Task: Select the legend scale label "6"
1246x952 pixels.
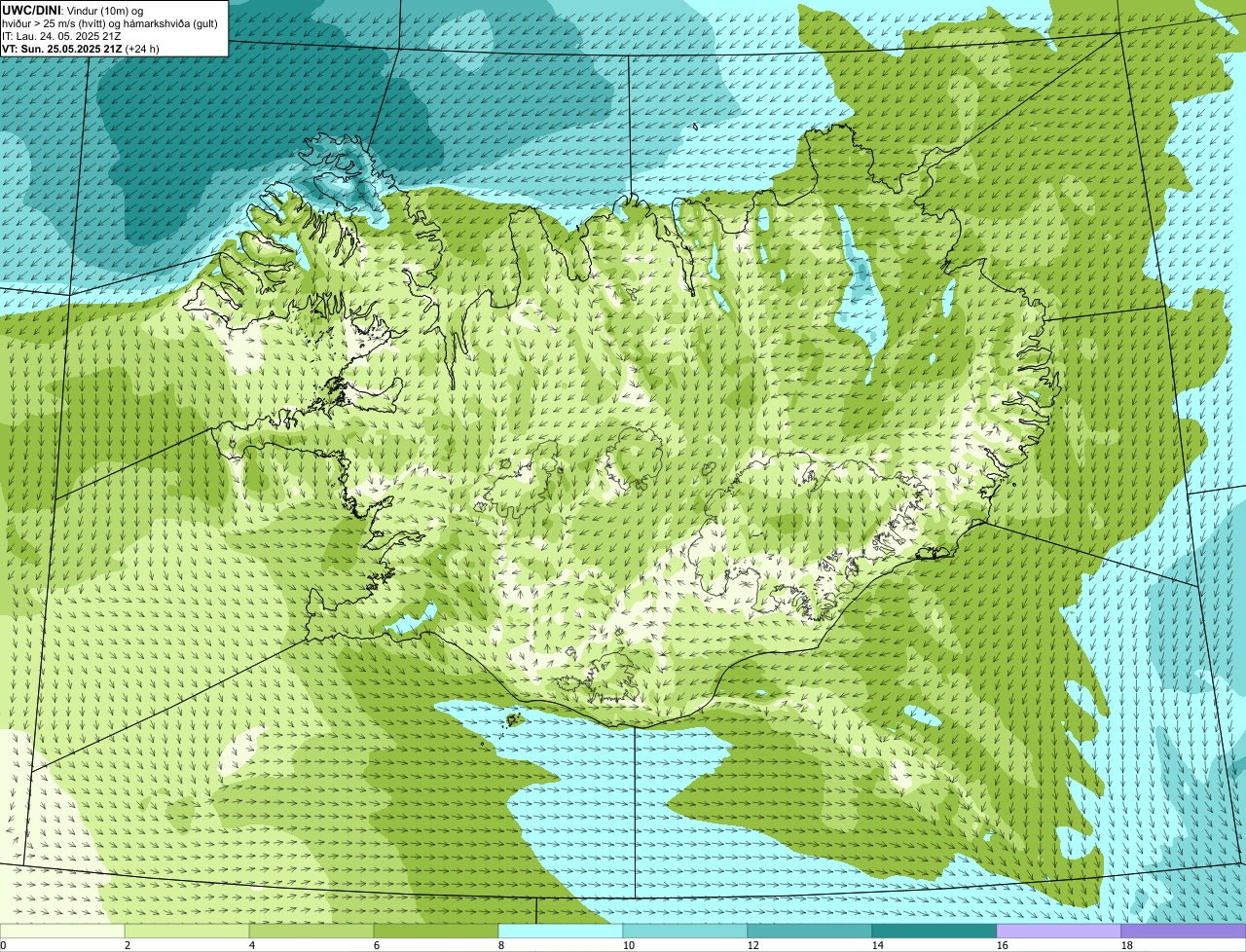Action: (377, 945)
